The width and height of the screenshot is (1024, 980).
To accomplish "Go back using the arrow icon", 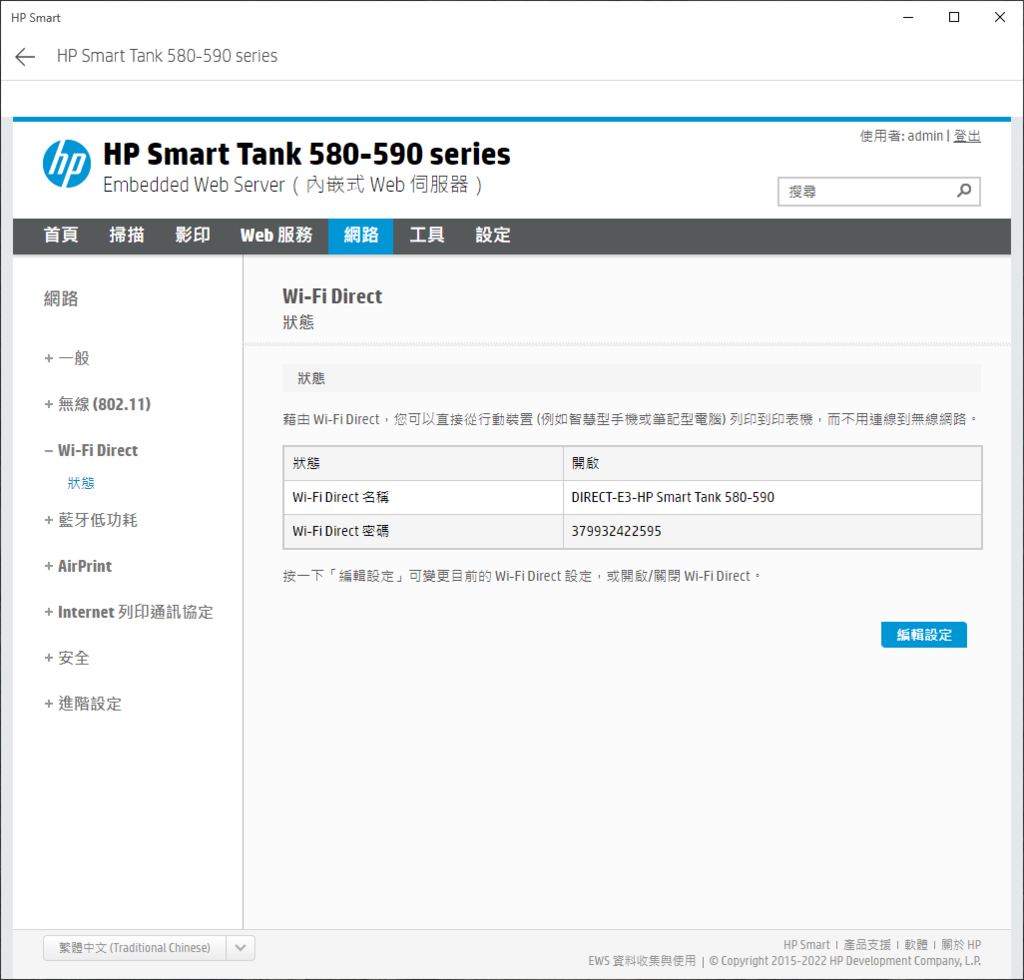I will click(25, 57).
